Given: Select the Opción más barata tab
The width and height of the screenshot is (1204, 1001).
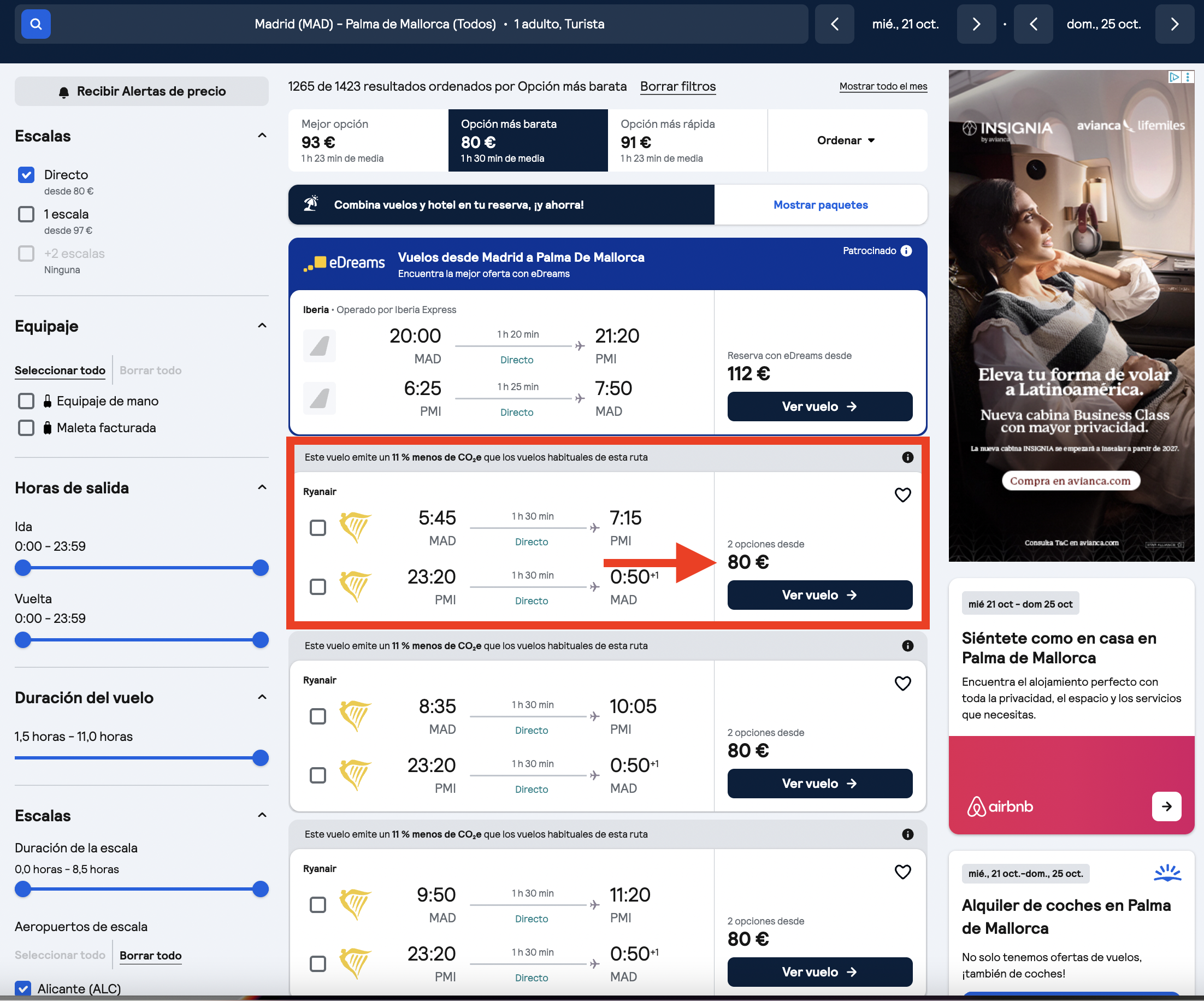Looking at the screenshot, I should coord(528,140).
